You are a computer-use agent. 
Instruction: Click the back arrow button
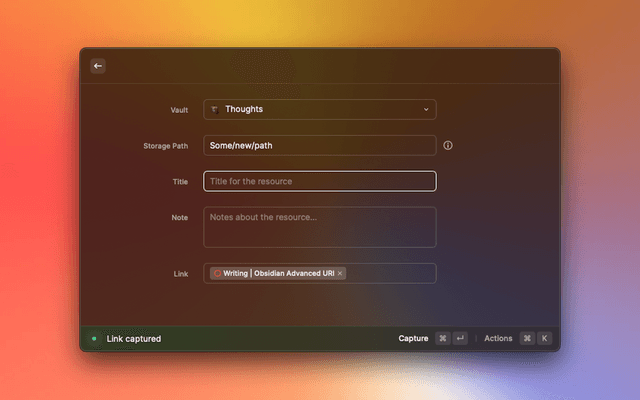point(98,66)
